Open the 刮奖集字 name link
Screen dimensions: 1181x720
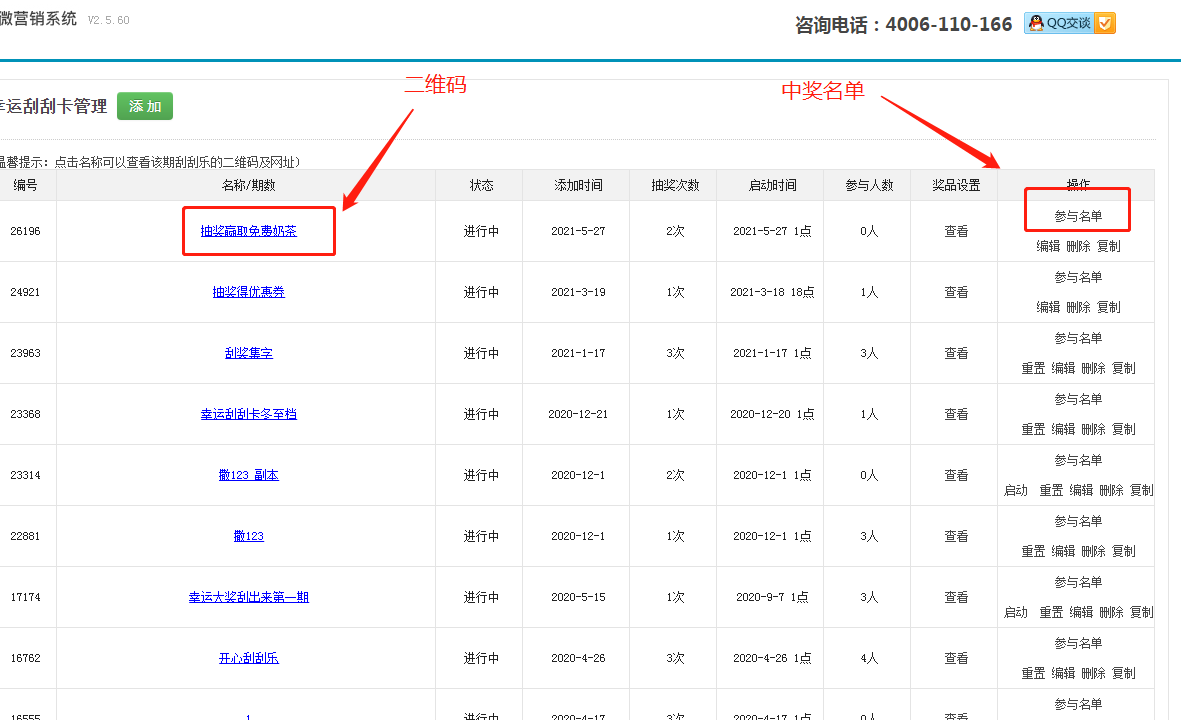(248, 353)
